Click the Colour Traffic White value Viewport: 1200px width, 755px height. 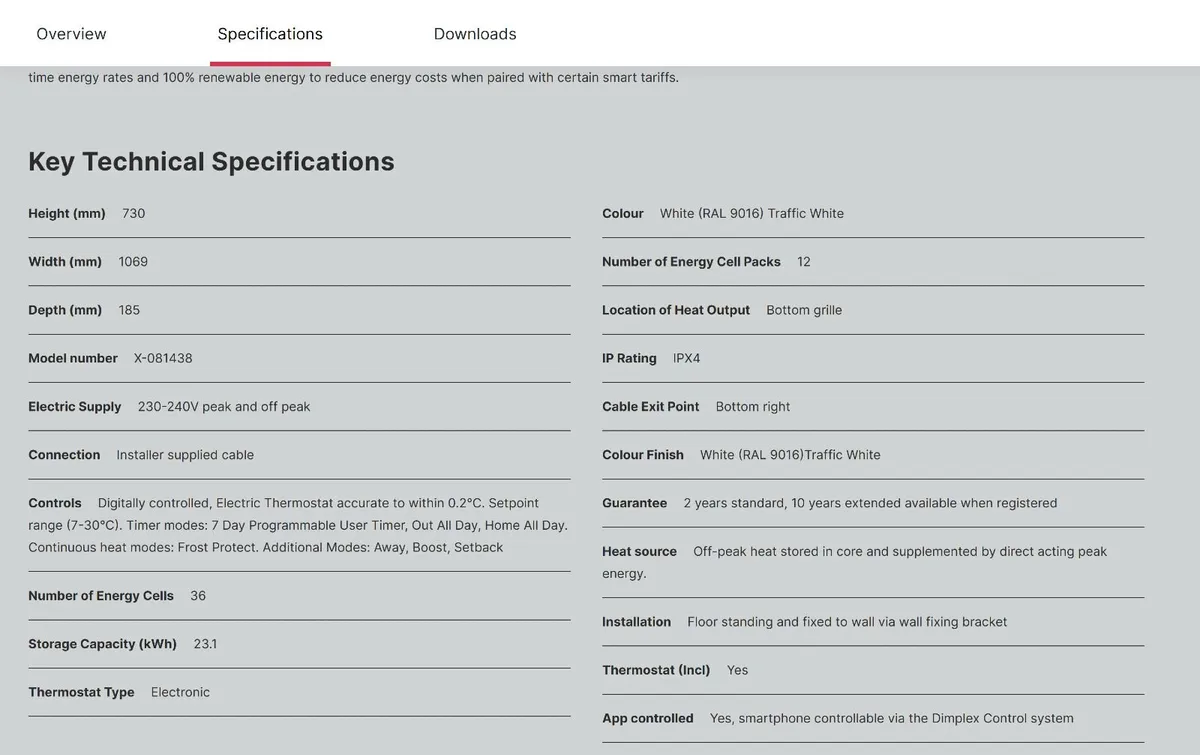click(752, 213)
